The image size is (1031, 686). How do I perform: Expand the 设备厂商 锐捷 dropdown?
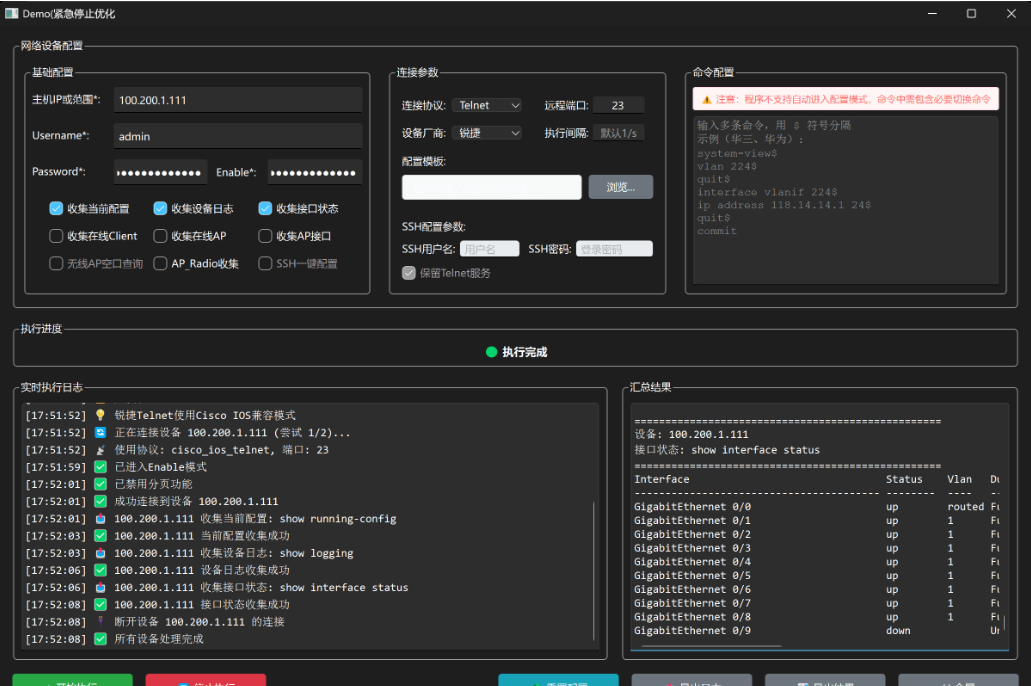[x=487, y=133]
